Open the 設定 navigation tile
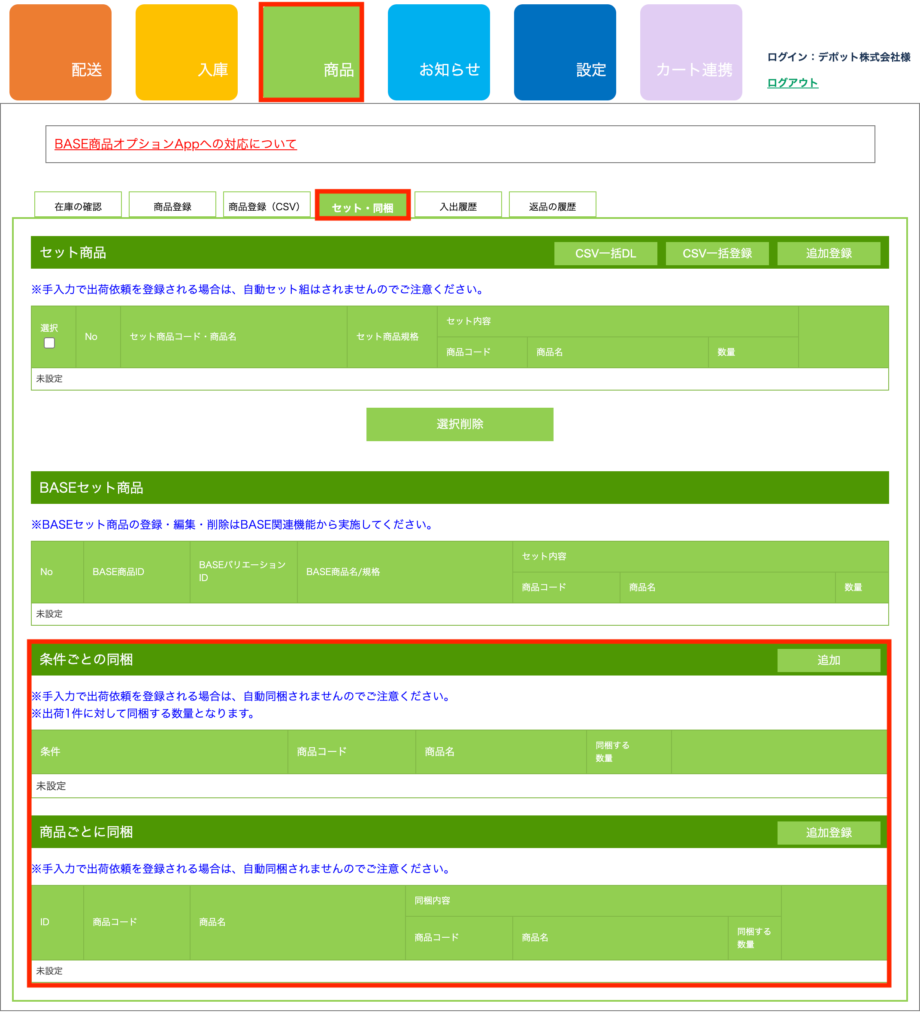The image size is (920, 1024). click(564, 53)
